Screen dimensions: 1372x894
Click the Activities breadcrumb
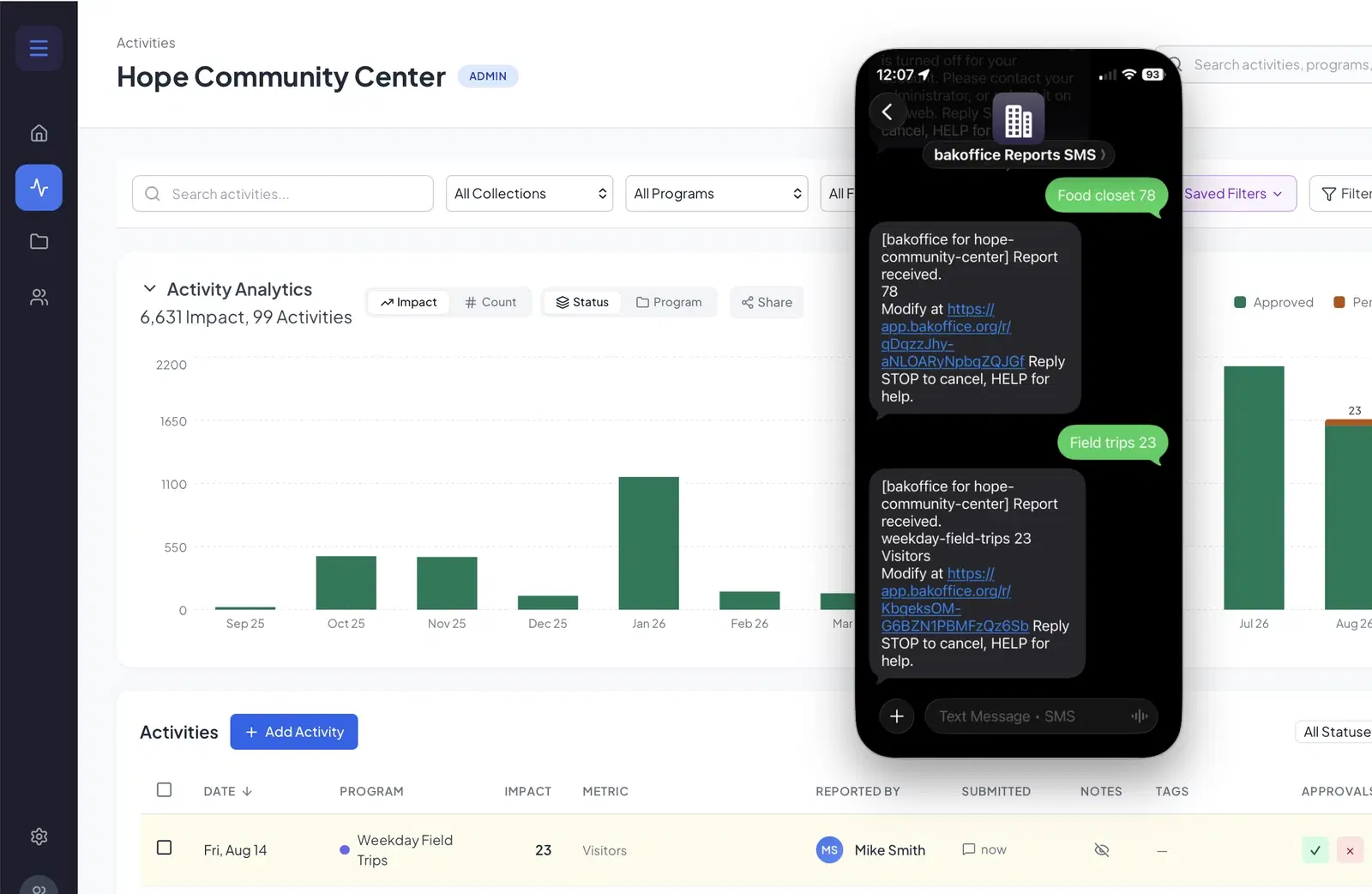[x=146, y=43]
